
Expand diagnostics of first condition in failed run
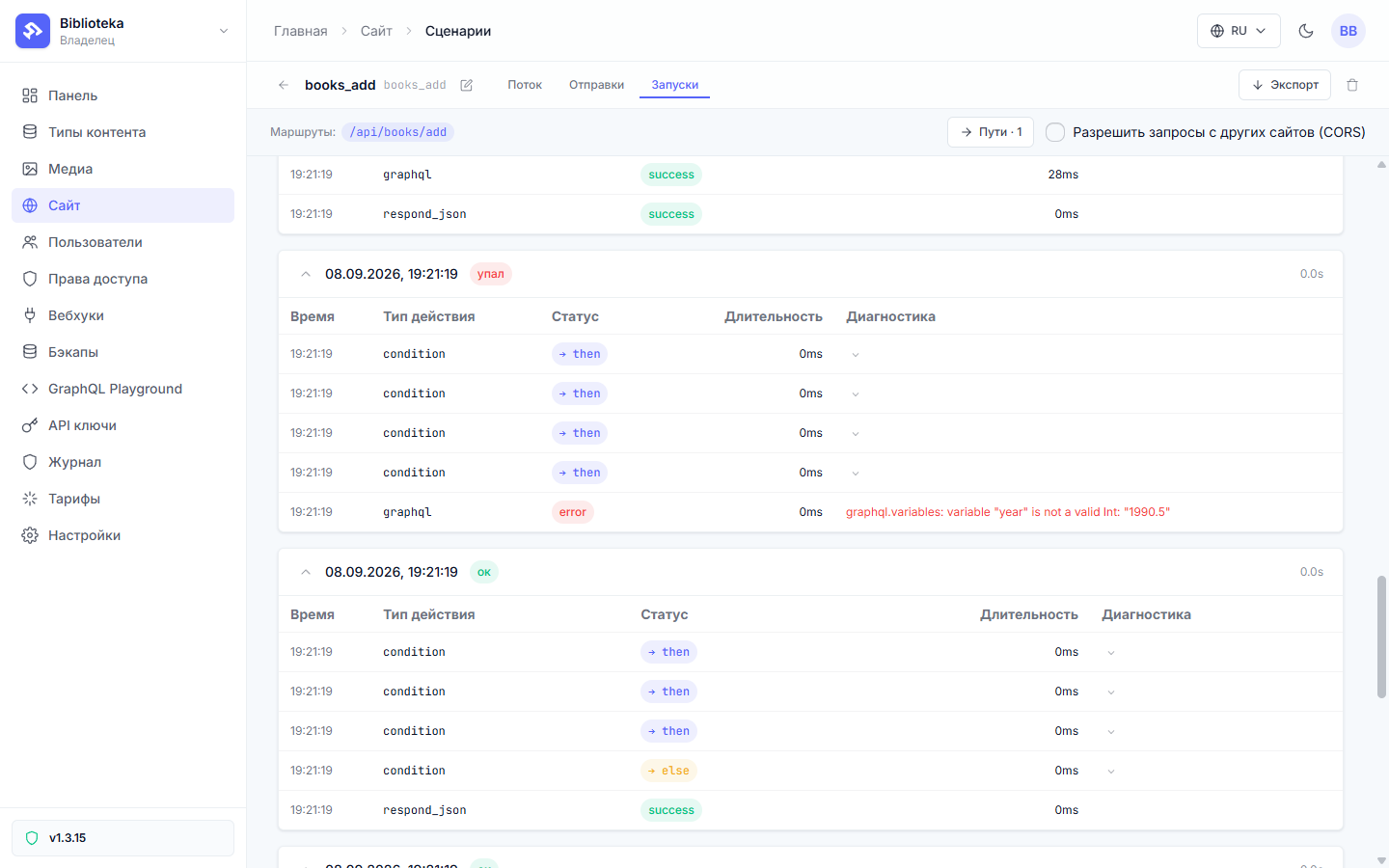[x=856, y=355]
